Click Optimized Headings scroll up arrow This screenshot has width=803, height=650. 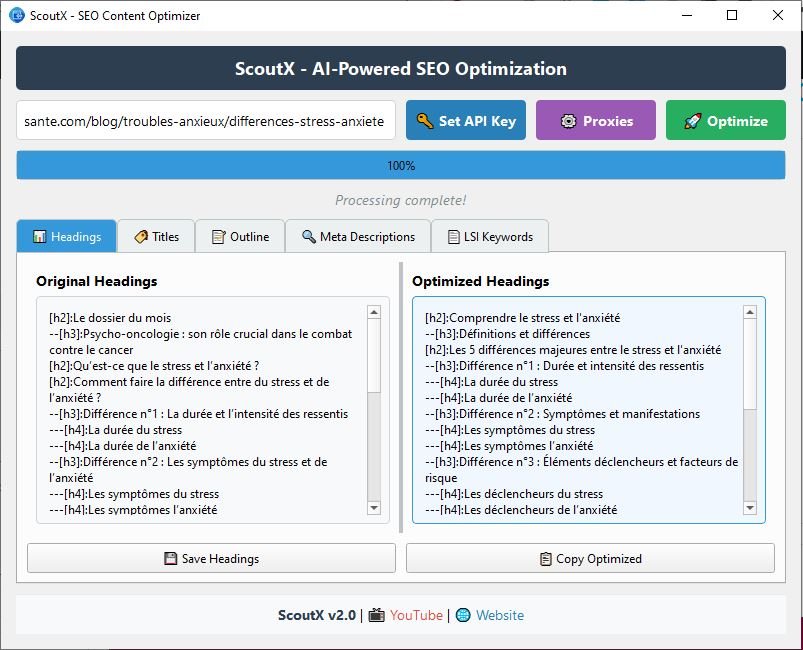750,312
